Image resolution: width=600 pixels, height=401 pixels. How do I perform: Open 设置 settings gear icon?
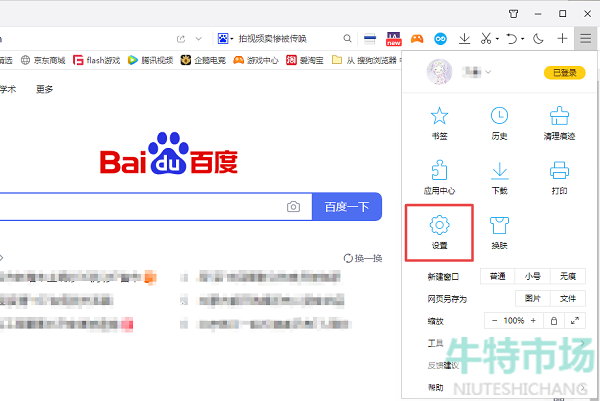pos(439,225)
